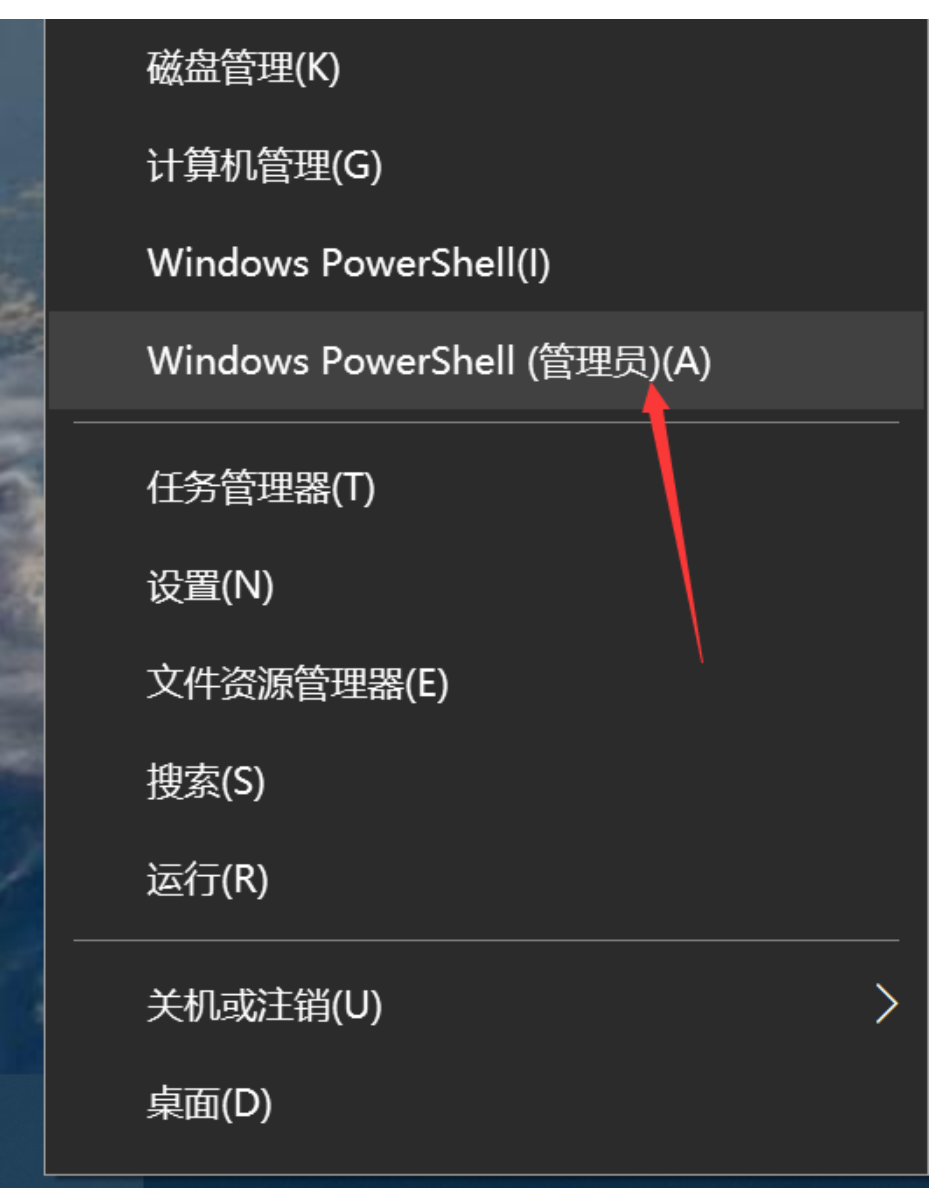Click the desktop wallpaper beside the menu
This screenshot has height=1191, width=935.
pos(21,532)
